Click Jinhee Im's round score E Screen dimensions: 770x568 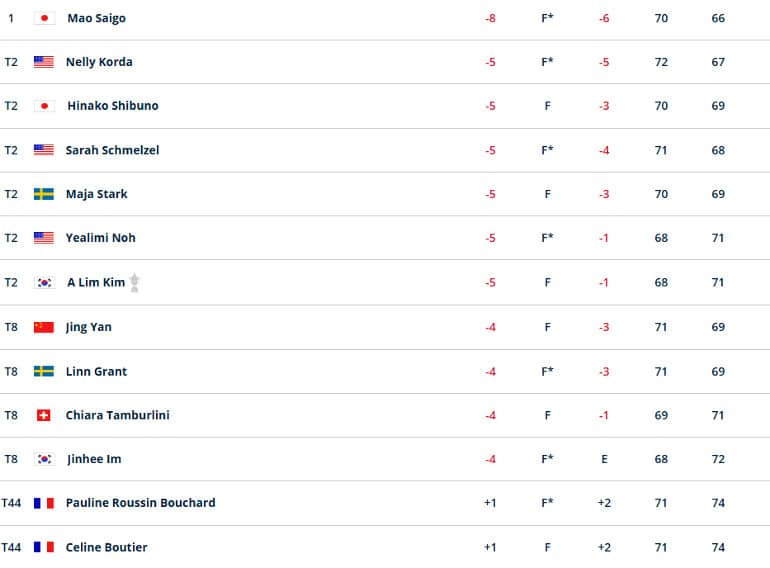[604, 459]
